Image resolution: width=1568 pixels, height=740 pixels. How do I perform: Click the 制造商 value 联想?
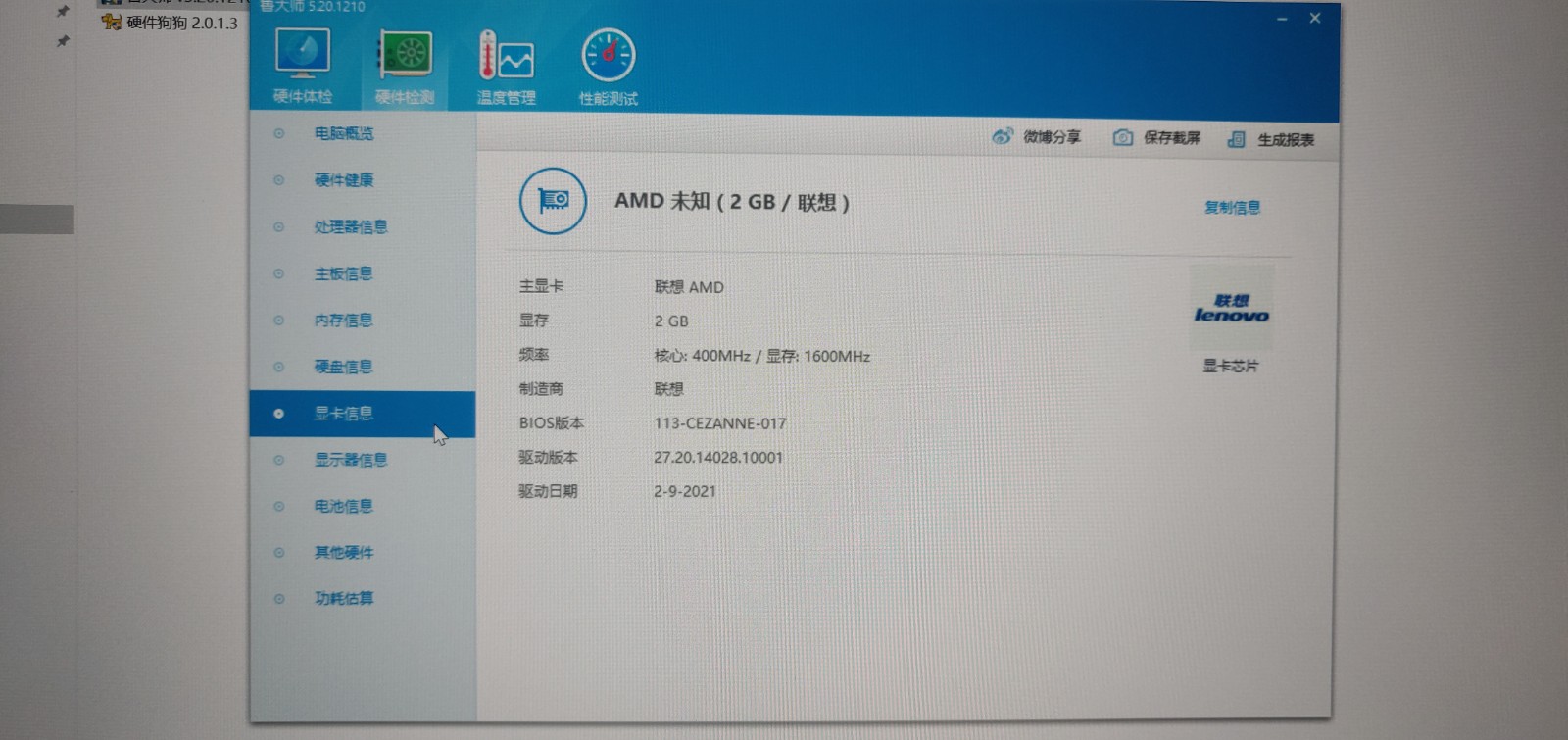(668, 389)
